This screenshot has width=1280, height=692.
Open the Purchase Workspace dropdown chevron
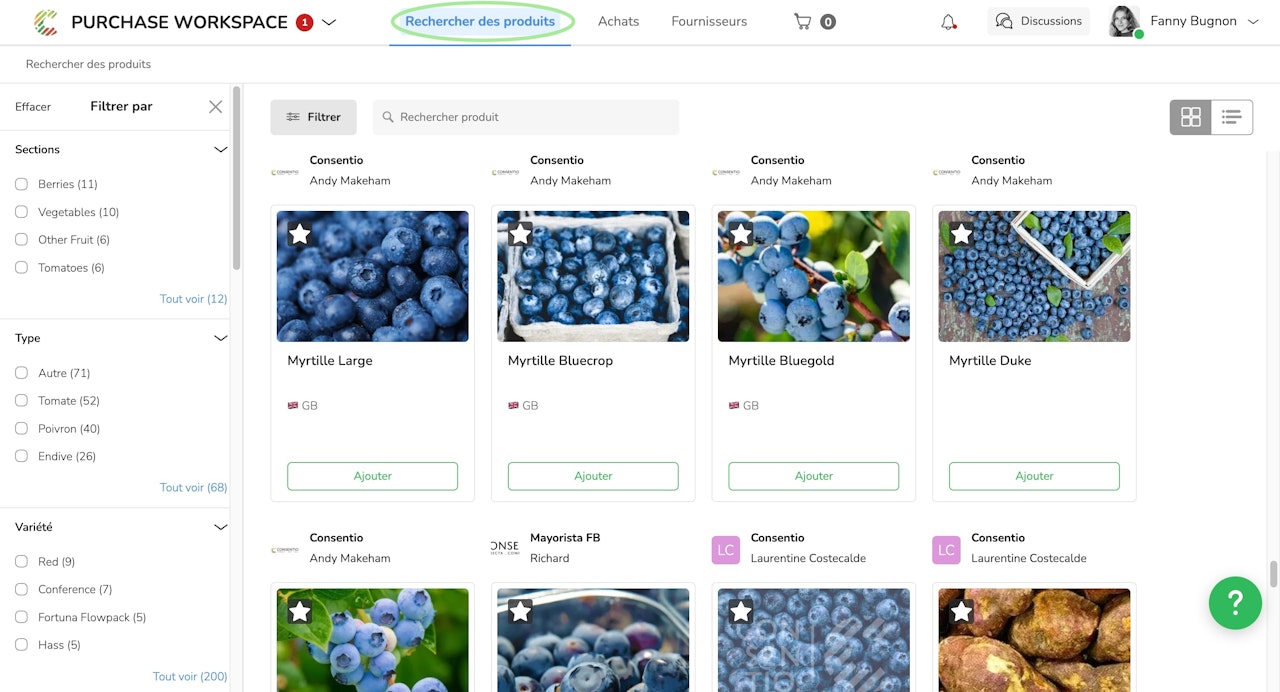point(329,22)
